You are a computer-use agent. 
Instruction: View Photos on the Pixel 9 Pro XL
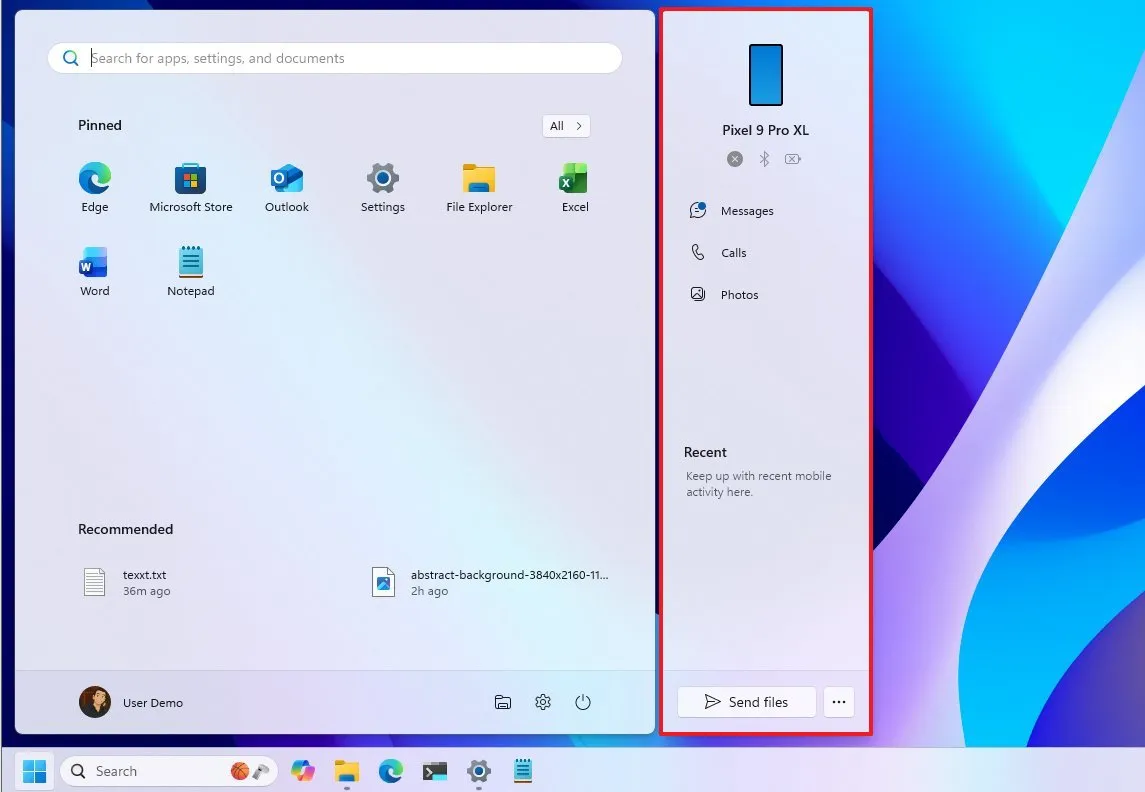pos(740,294)
